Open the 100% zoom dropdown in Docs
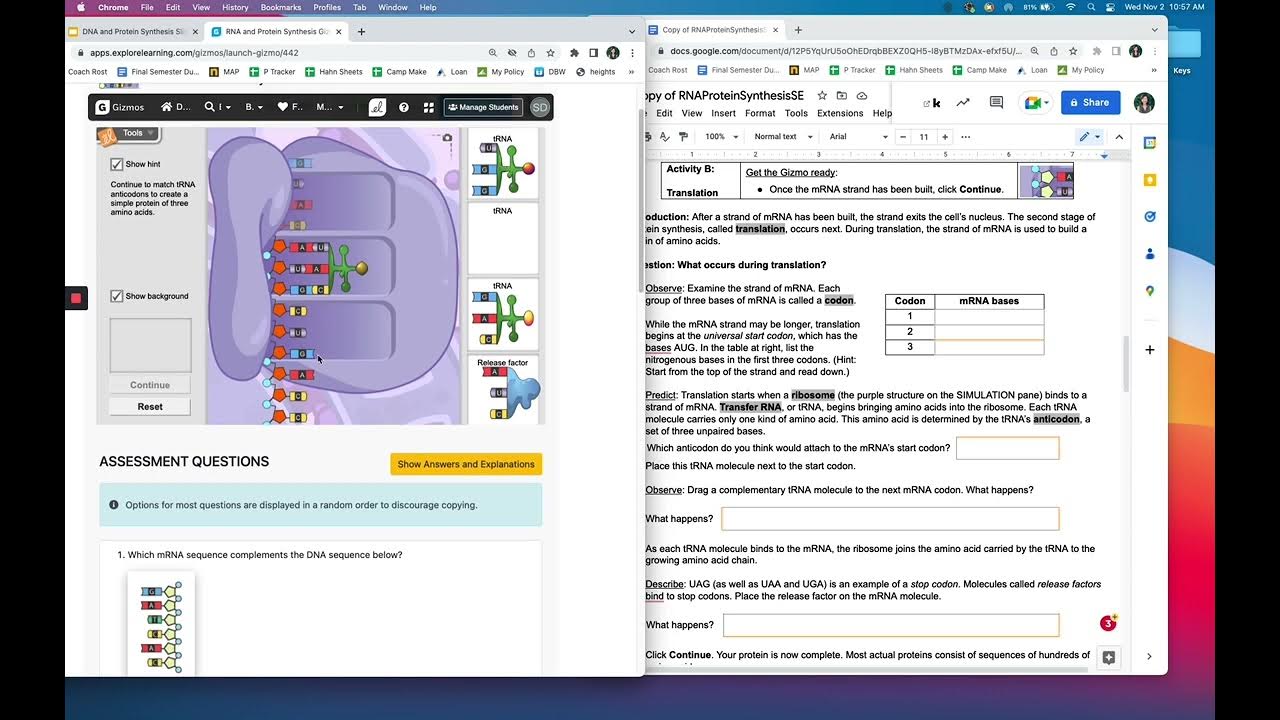This screenshot has height=720, width=1280. pos(721,136)
